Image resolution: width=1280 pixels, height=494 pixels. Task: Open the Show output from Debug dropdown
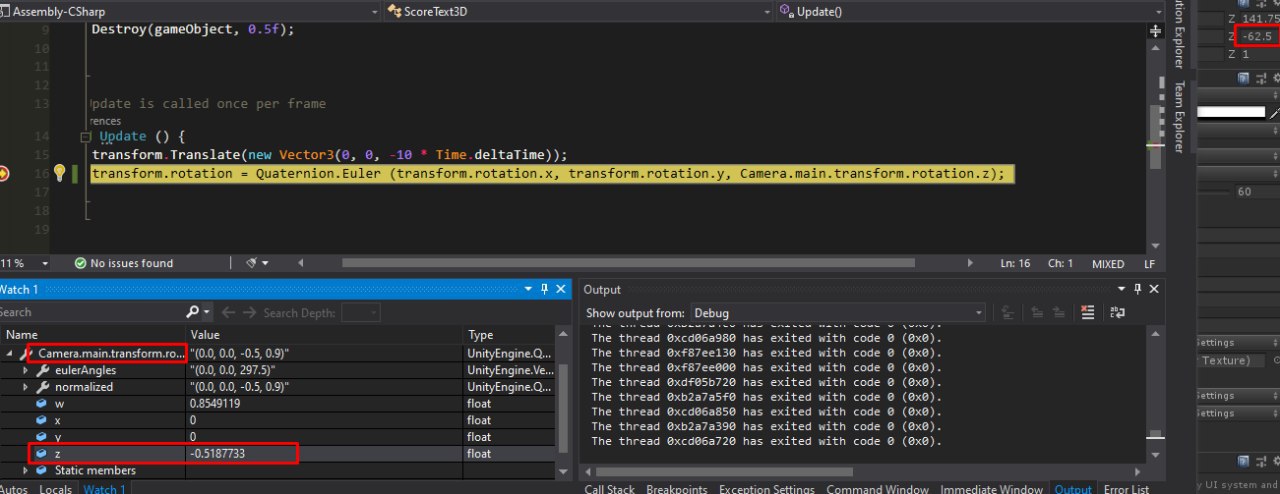click(x=836, y=313)
